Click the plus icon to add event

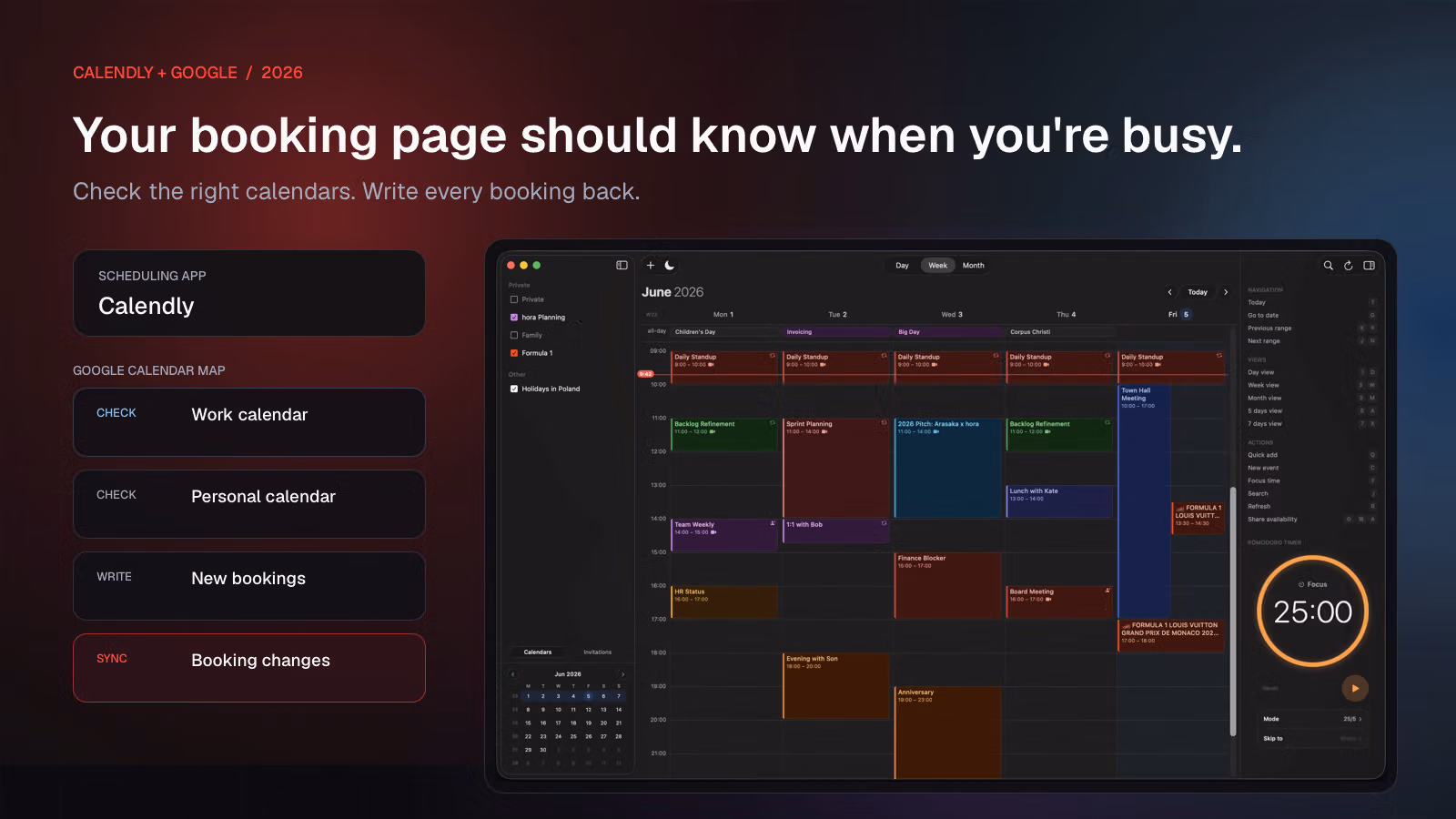pyautogui.click(x=651, y=265)
